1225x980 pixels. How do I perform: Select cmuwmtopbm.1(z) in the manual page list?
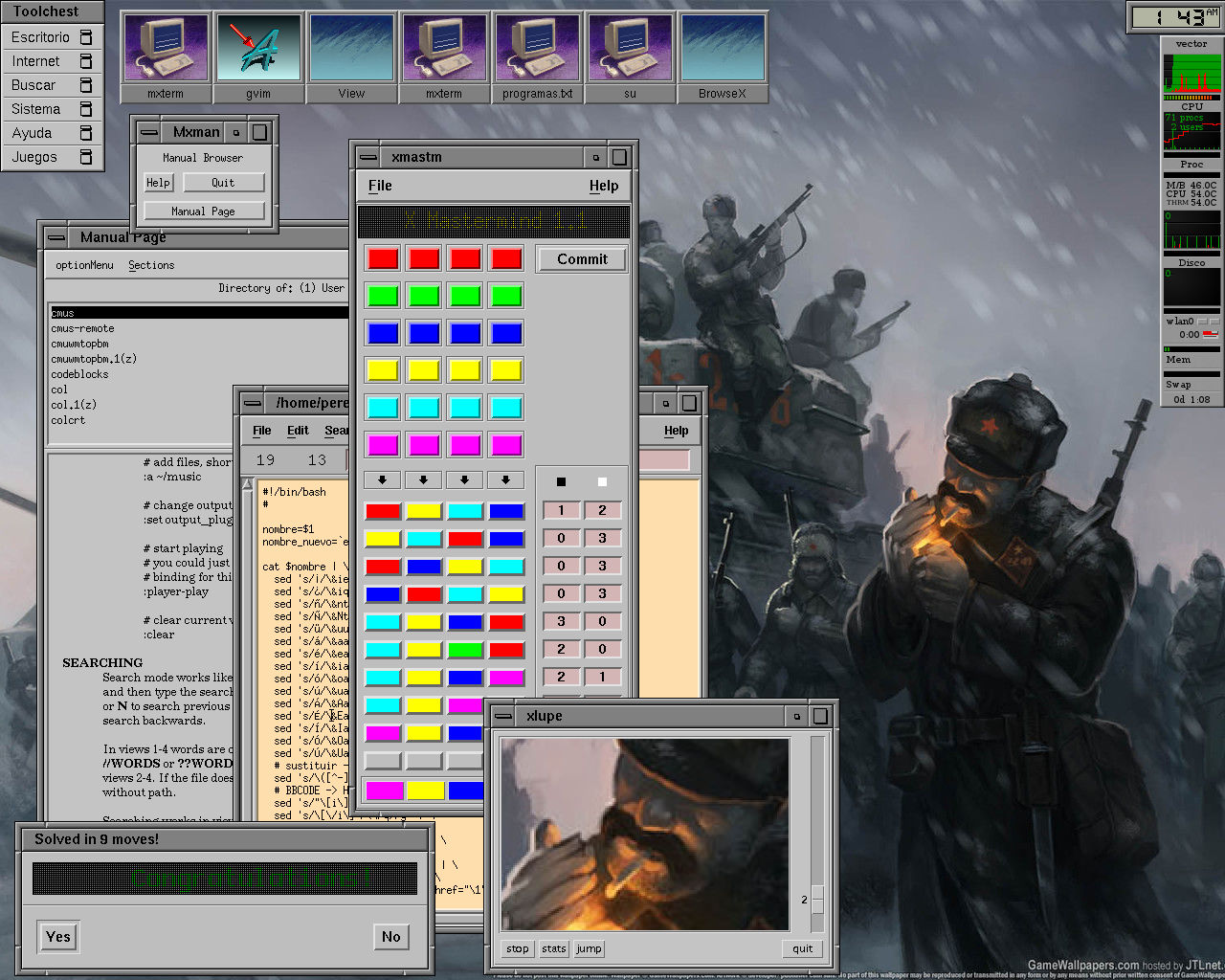(94, 359)
